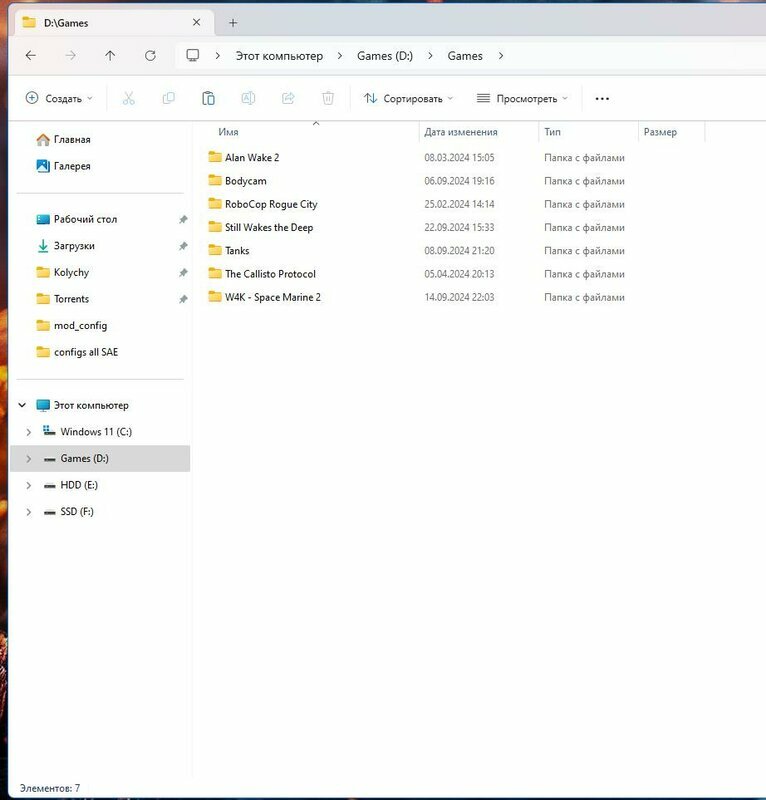This screenshot has width=766, height=800.
Task: Open new tab with plus button
Action: pyautogui.click(x=233, y=22)
